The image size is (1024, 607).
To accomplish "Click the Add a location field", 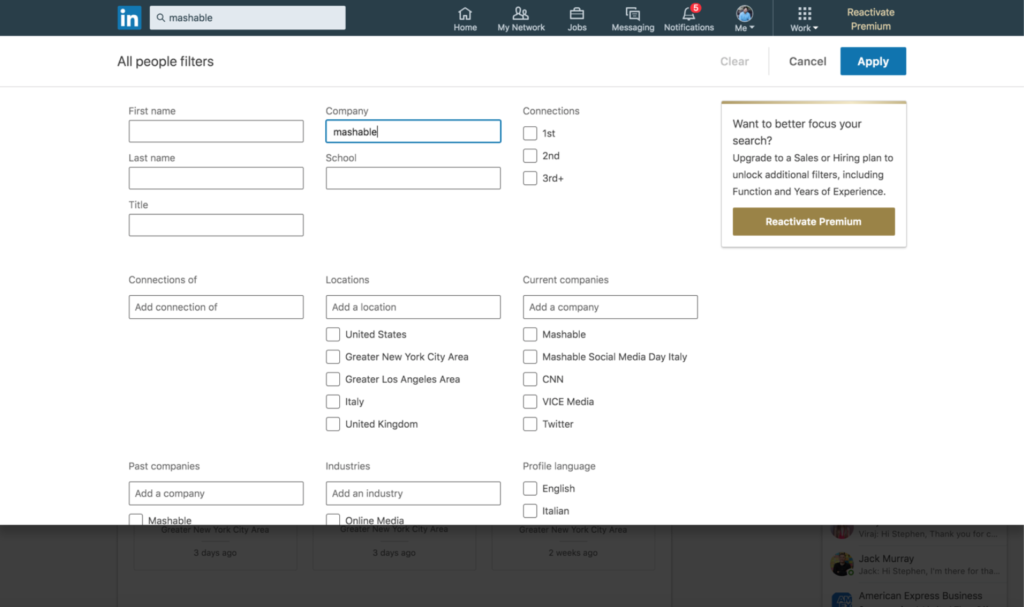I will click(413, 307).
